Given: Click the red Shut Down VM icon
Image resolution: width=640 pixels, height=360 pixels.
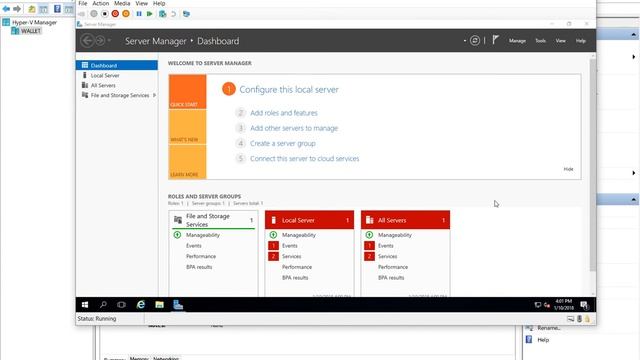Looking at the screenshot, I should pos(115,14).
